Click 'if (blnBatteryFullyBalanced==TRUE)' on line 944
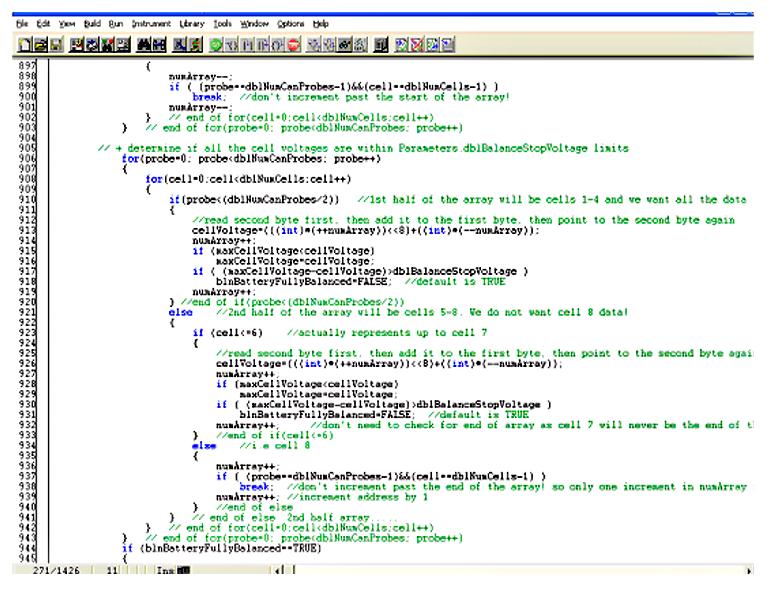 tap(221, 548)
